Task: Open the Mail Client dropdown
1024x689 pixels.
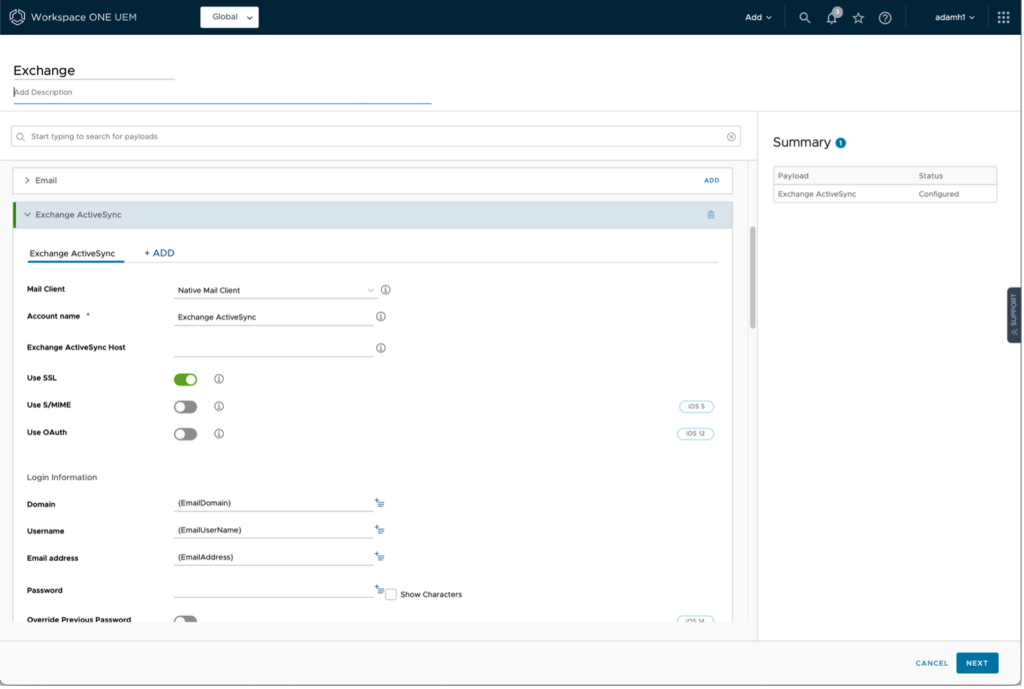Action: (275, 290)
